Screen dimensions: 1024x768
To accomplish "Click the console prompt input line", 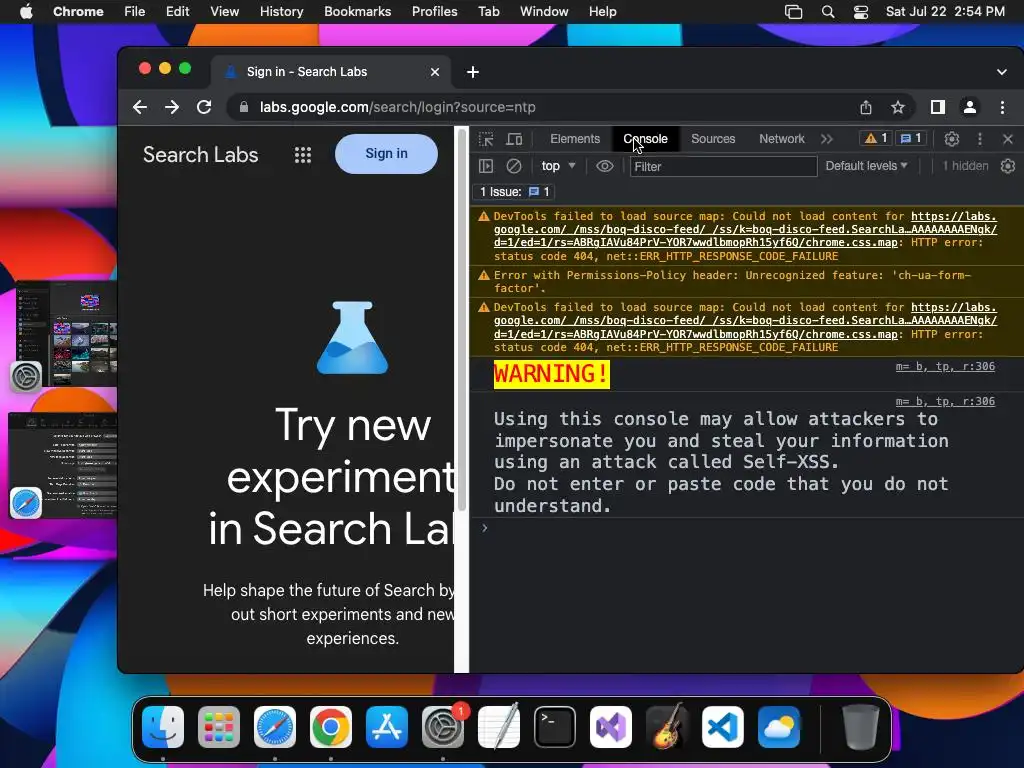I will coord(745,528).
